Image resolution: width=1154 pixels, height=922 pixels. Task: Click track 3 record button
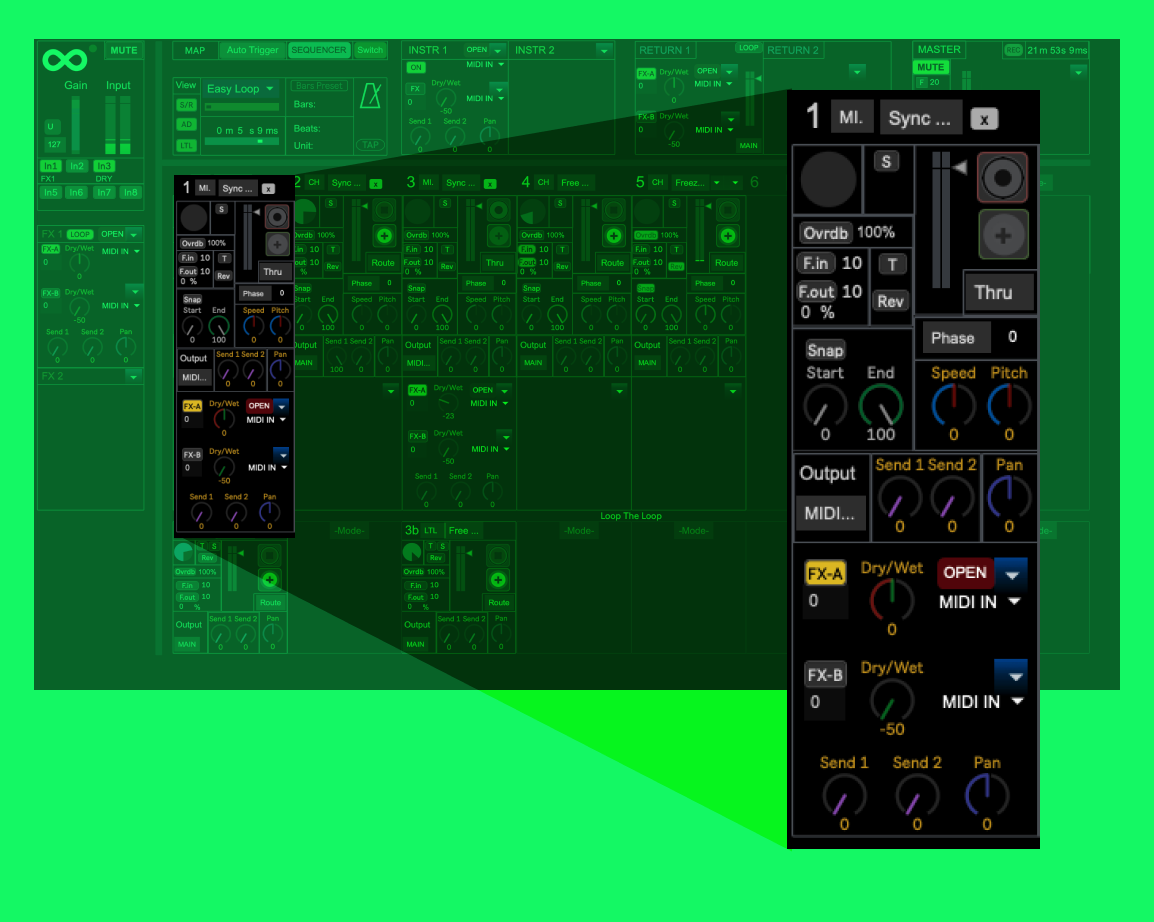point(498,210)
